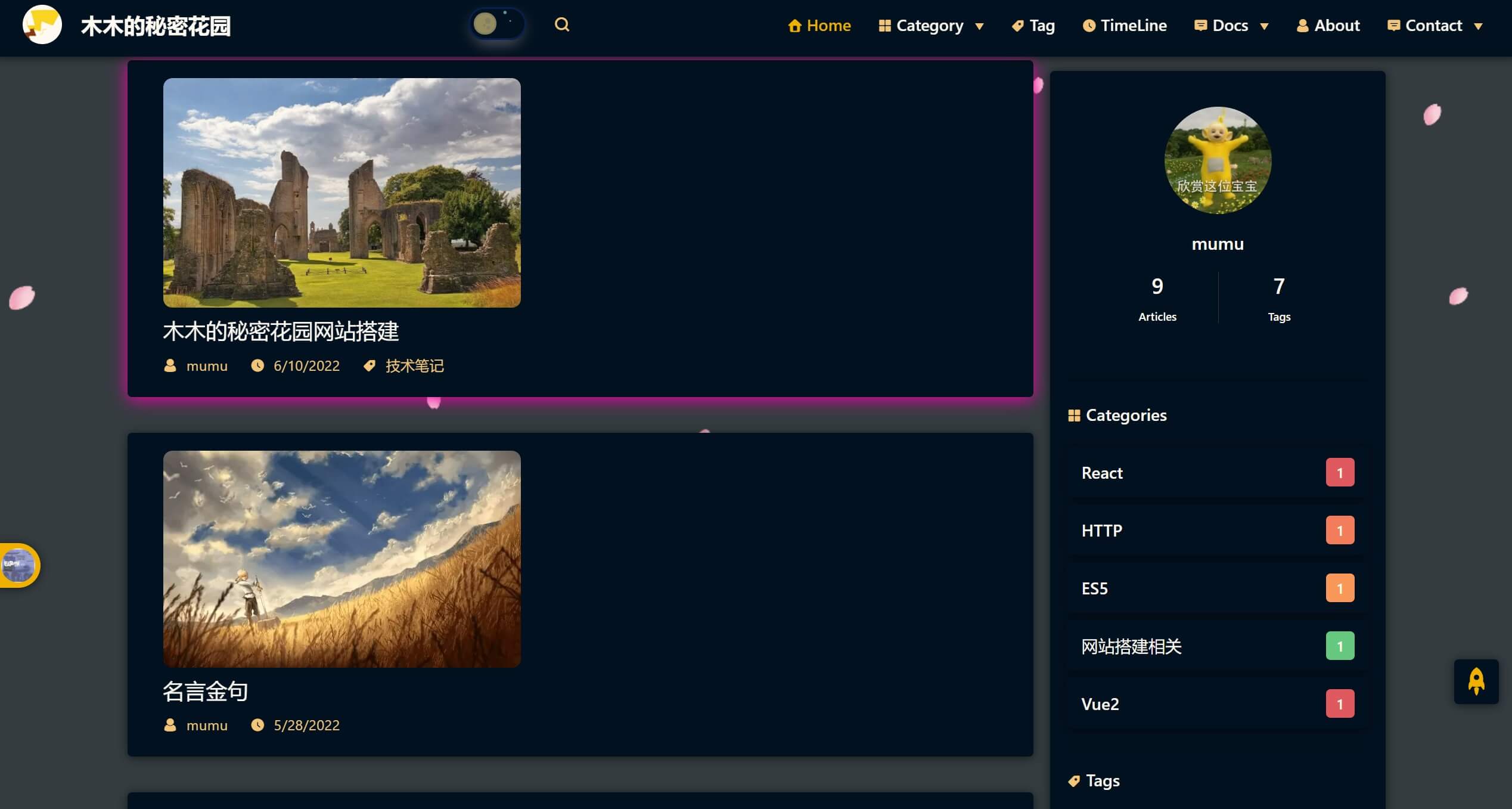Toggle the dark/light mode switch
This screenshot has height=809, width=1512.
click(498, 24)
